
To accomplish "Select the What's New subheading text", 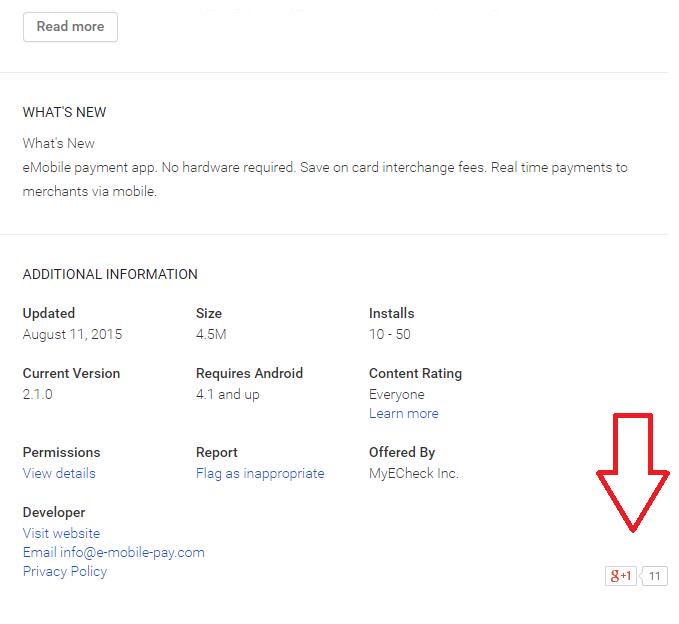I will point(58,143).
